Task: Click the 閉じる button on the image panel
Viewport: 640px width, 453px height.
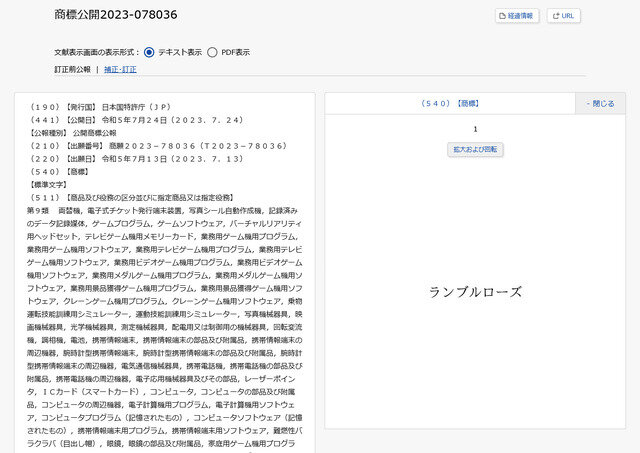Action: point(600,104)
